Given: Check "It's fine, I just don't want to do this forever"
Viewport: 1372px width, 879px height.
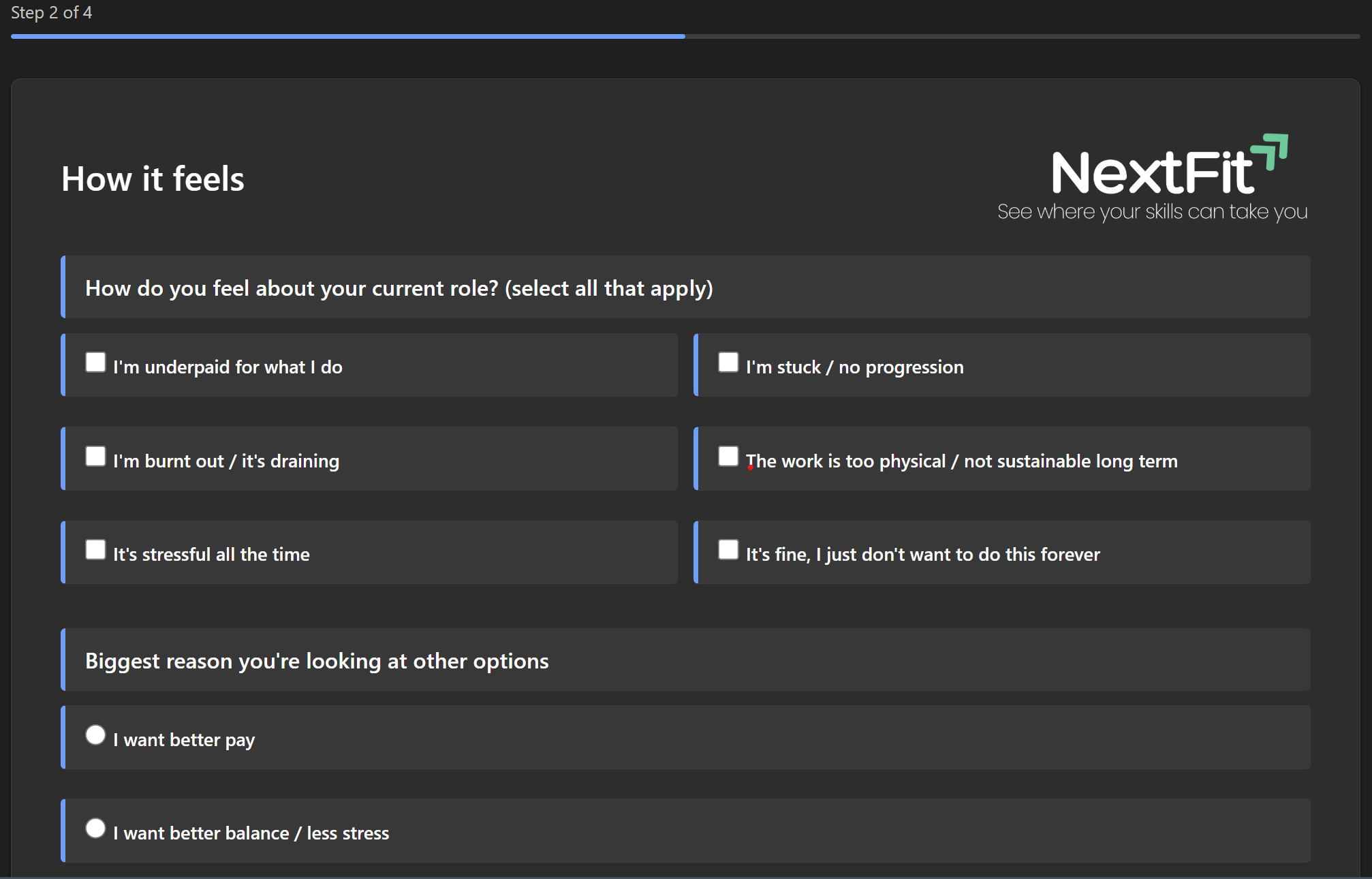Looking at the screenshot, I should 728,549.
